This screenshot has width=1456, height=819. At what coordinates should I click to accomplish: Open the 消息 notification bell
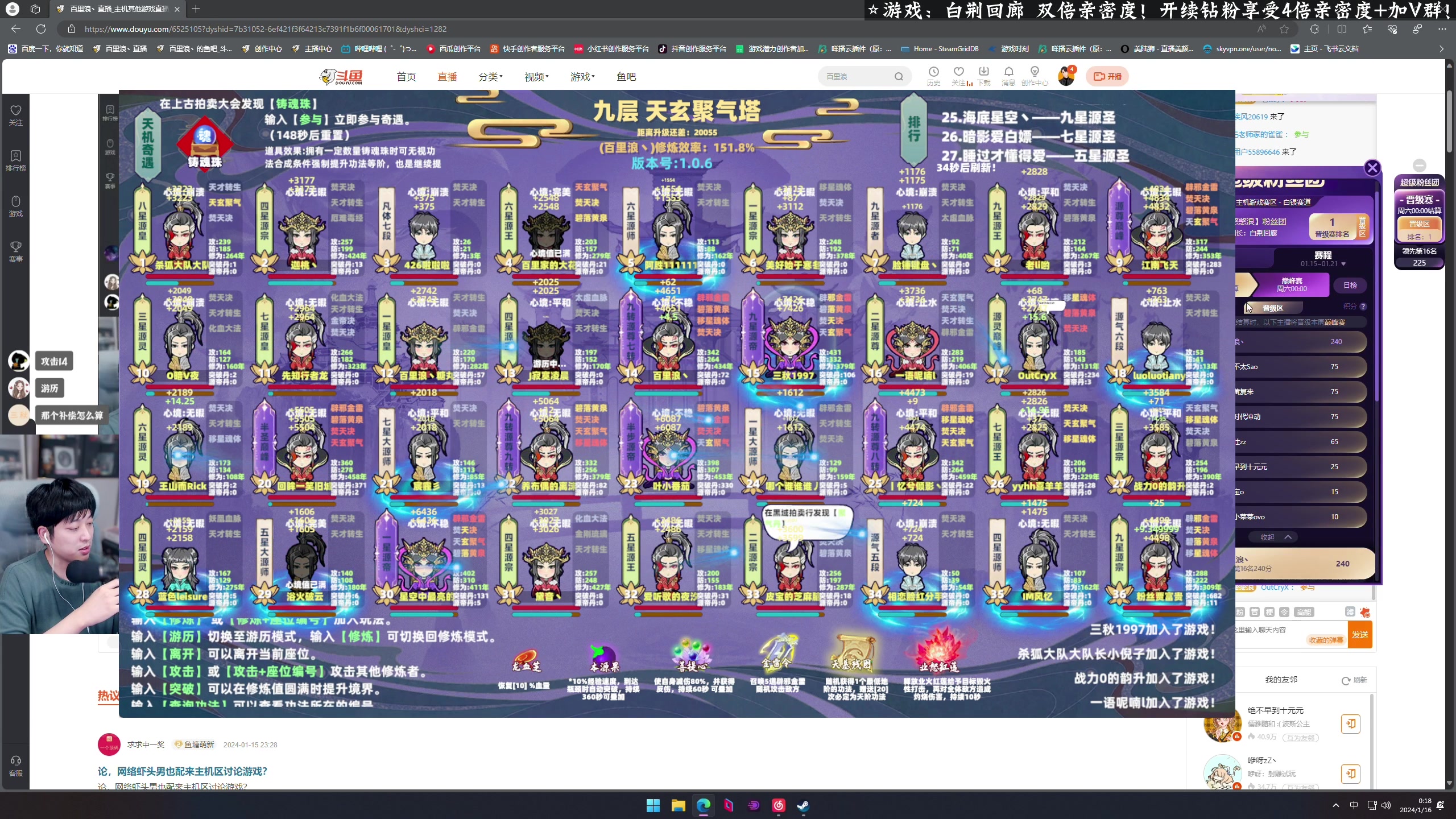point(1008,75)
